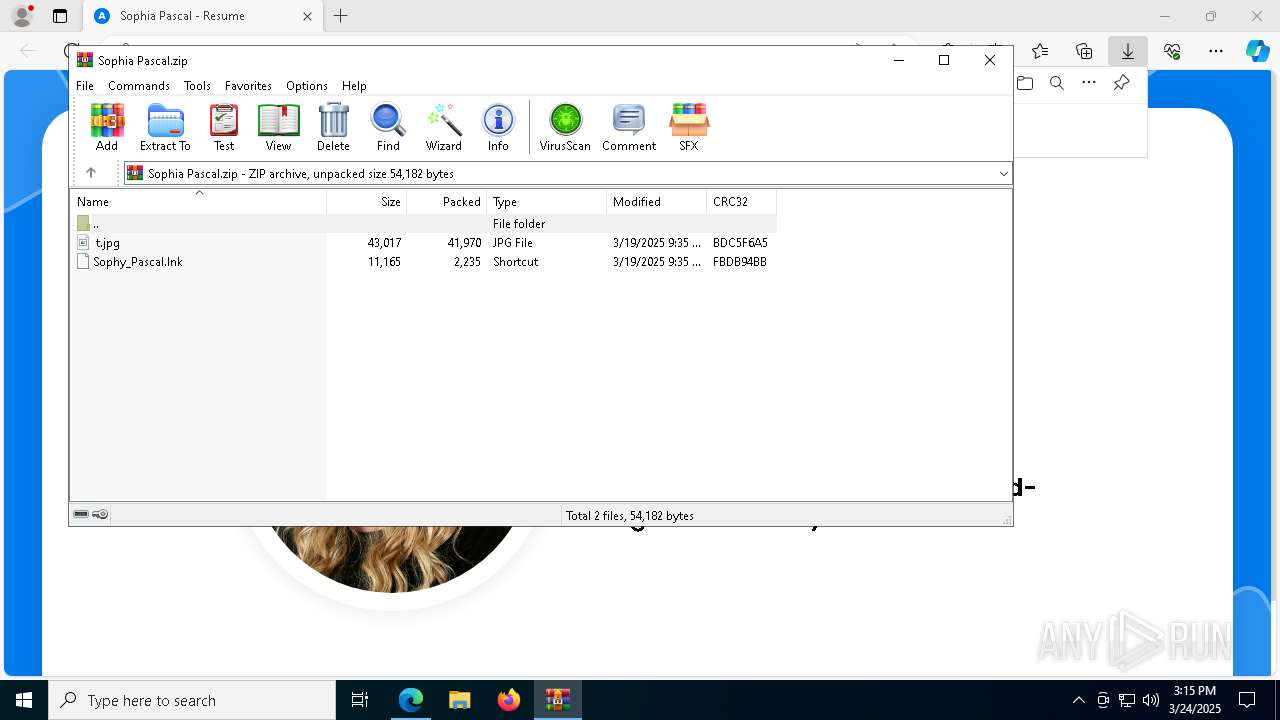This screenshot has width=1280, height=720.
Task: Open the Help menu
Action: [x=354, y=86]
